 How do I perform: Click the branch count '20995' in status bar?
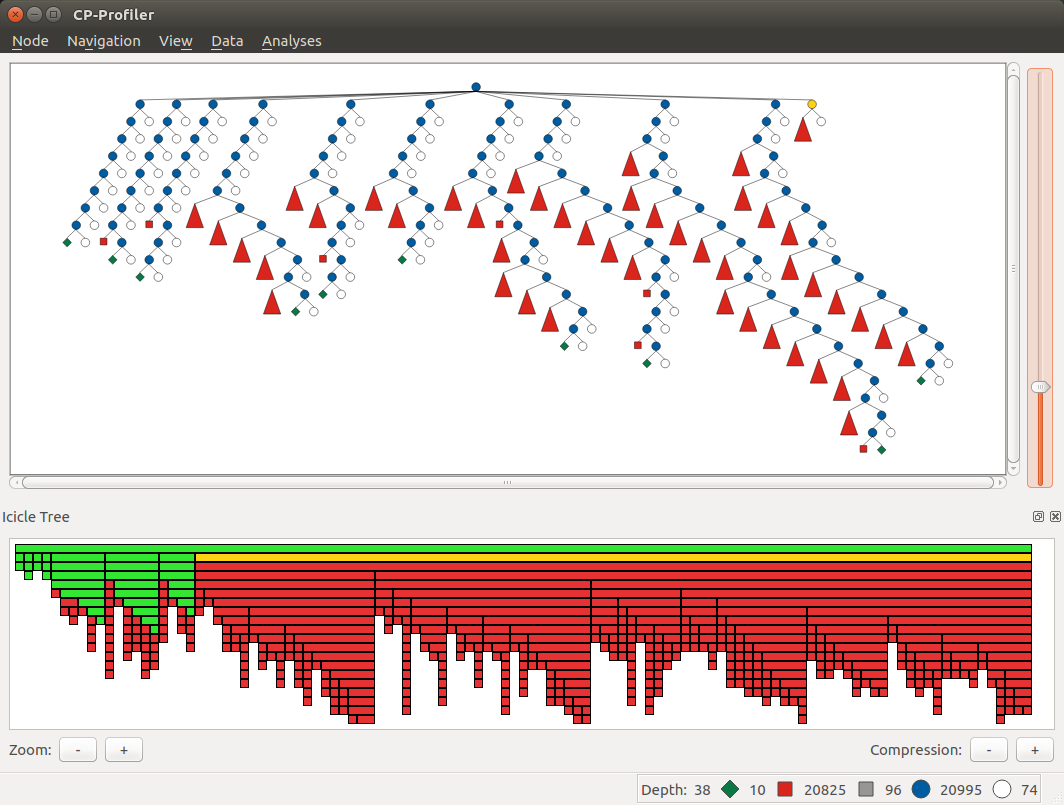coord(961,790)
